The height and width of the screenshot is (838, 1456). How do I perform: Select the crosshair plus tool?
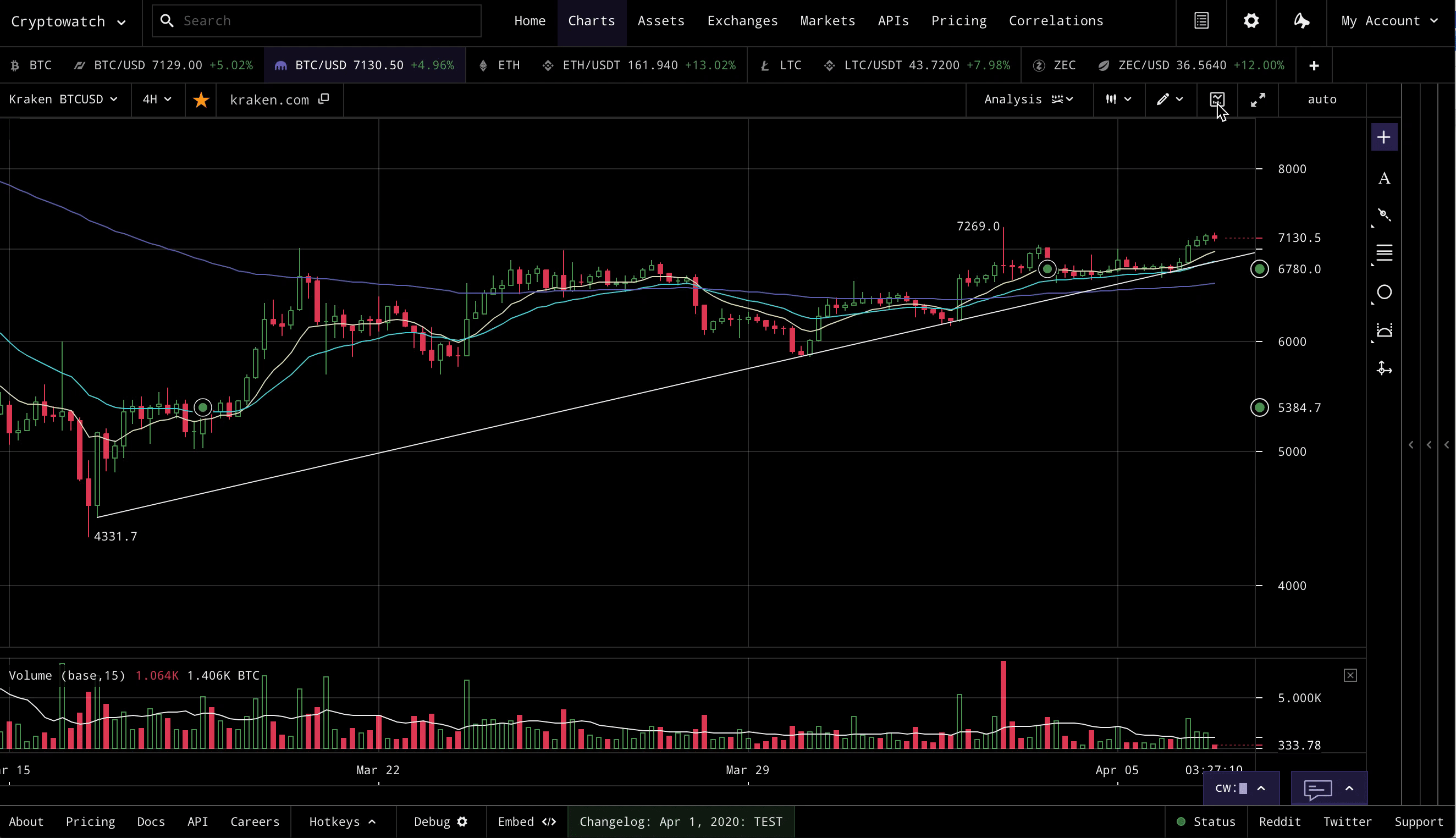coord(1384,137)
